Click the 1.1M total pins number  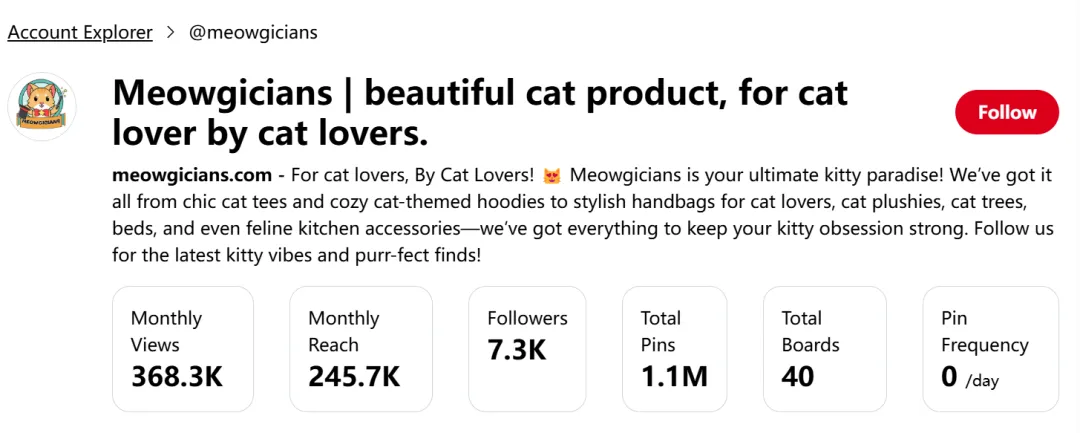674,376
